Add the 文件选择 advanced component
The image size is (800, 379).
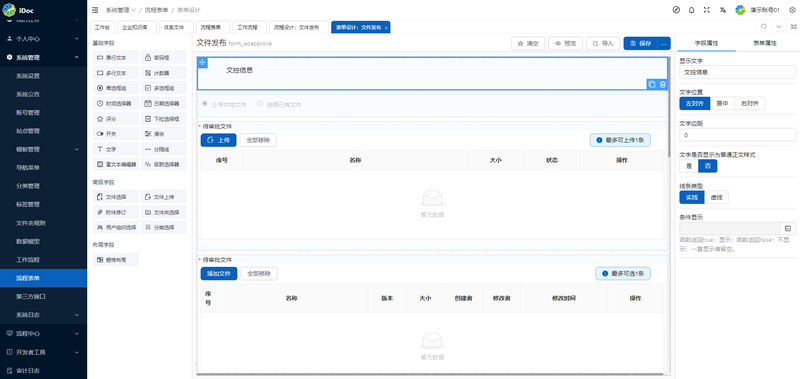point(115,196)
